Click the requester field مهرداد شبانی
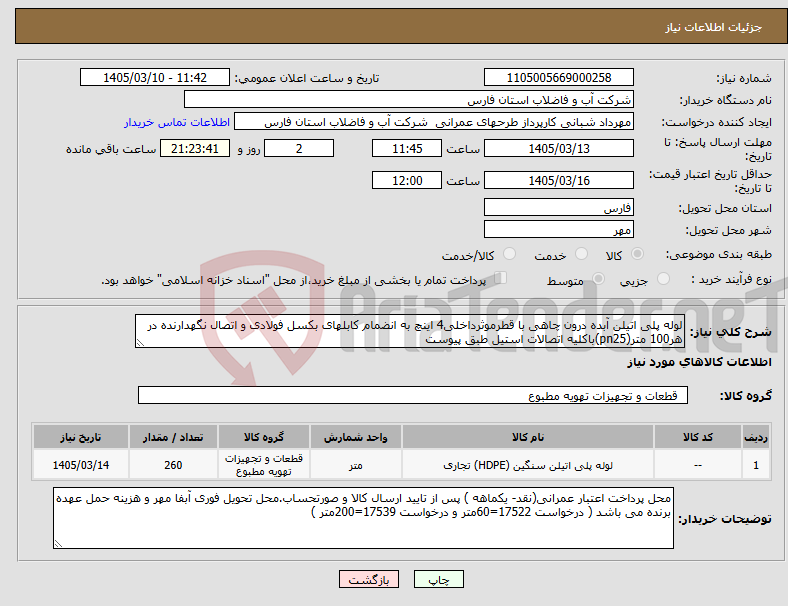788x606 pixels. 434,122
